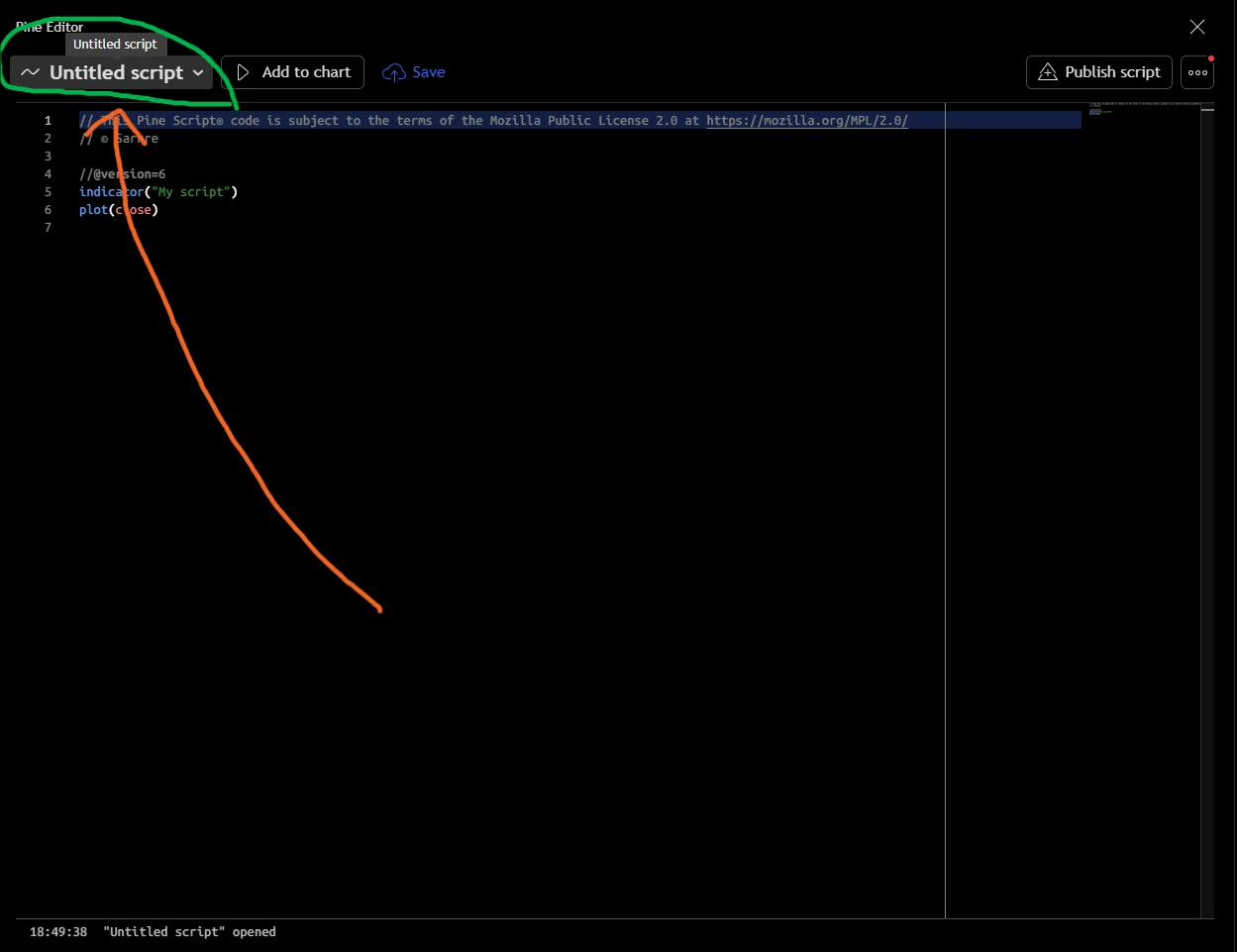Screen dimensions: 1237x952
Task: Click the mozilla.org/MPL/2.0 link in code
Action: (807, 121)
